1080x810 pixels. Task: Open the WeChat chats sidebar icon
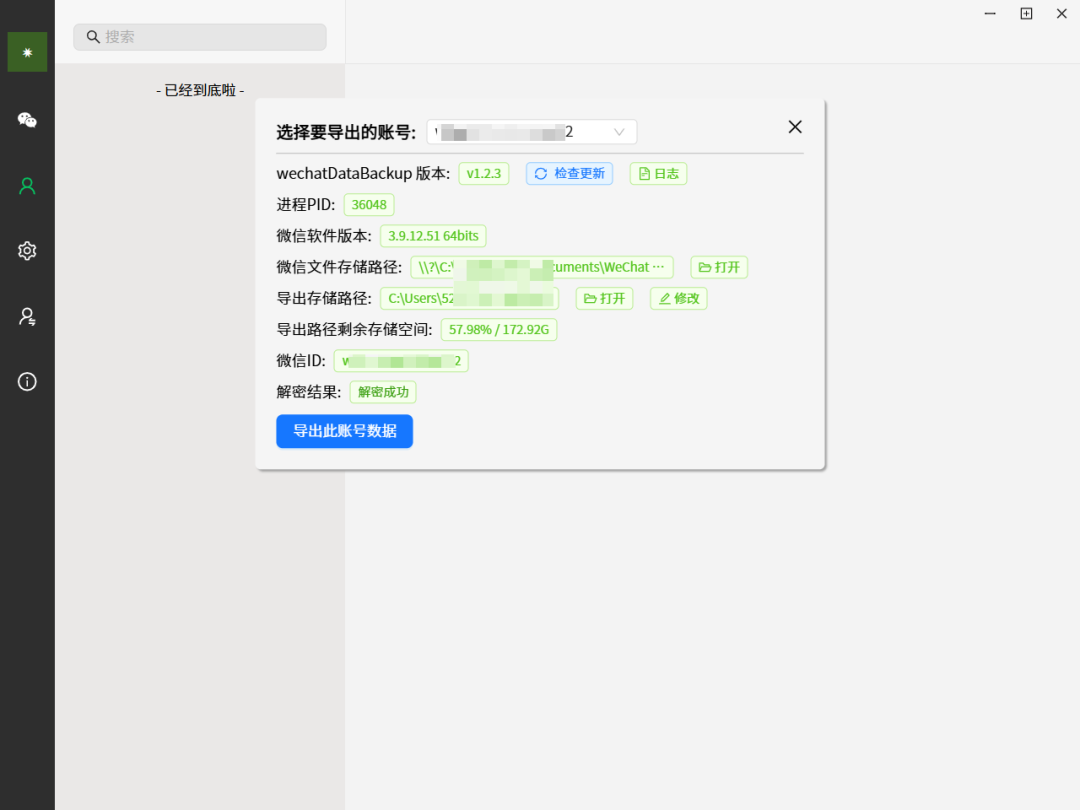pyautogui.click(x=27, y=120)
